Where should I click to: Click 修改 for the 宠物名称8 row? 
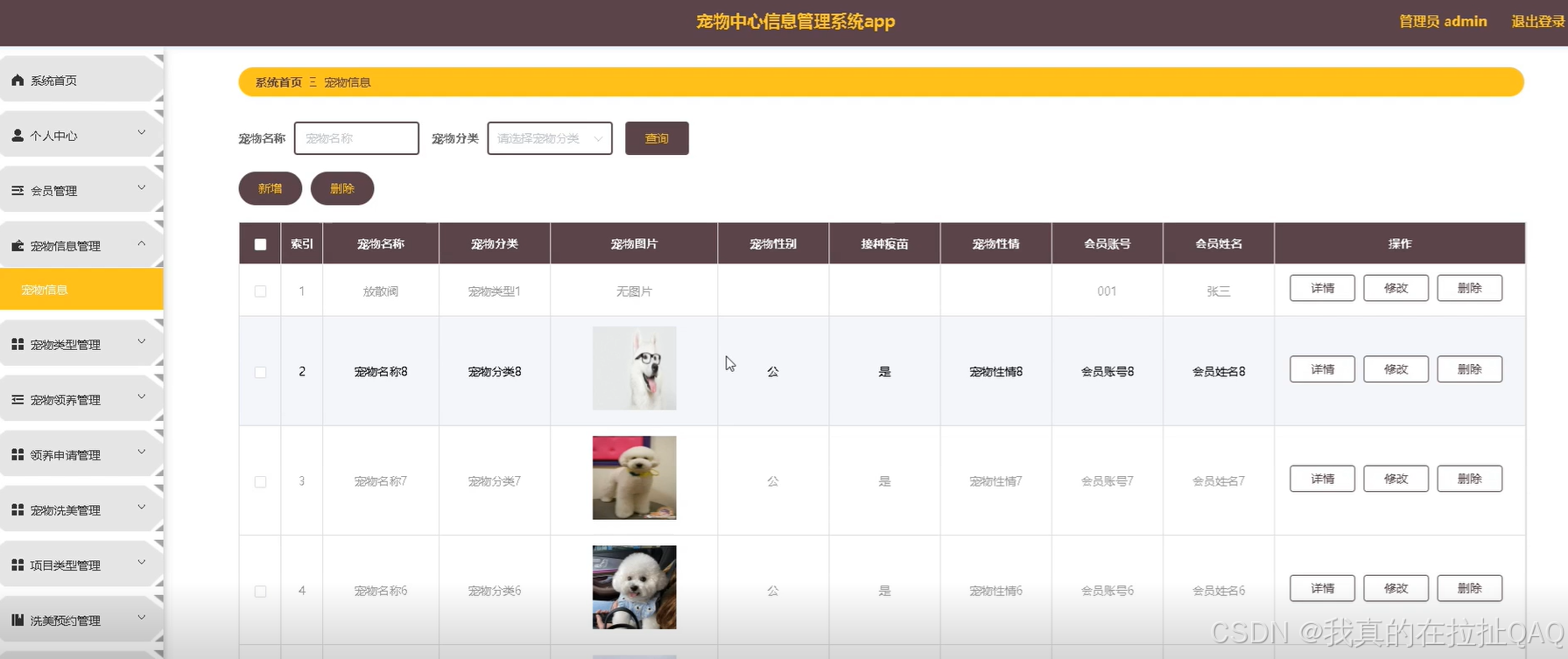(x=1396, y=369)
